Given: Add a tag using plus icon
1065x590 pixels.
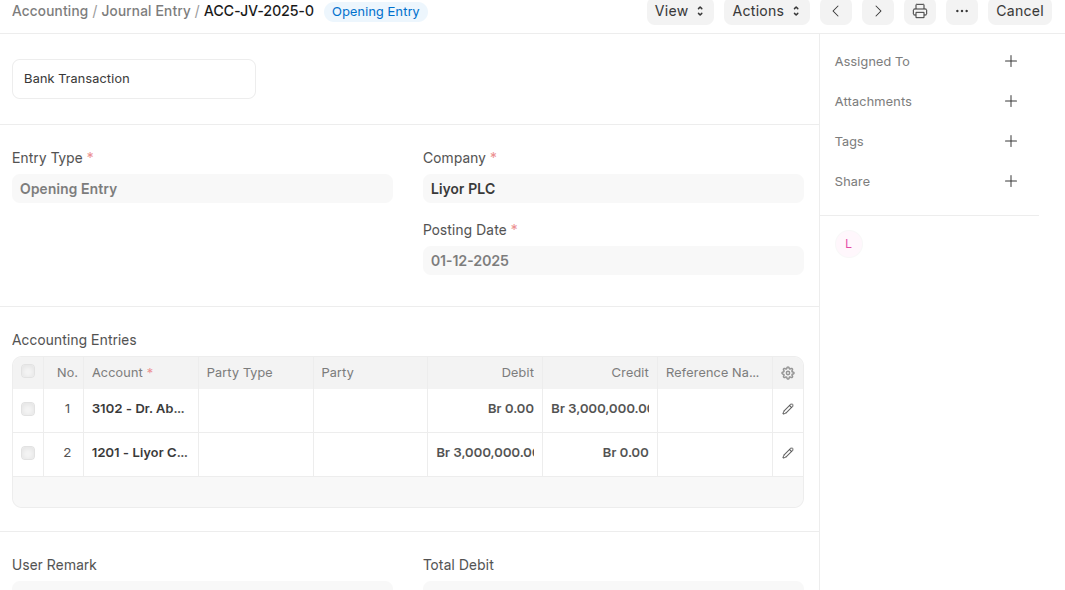Looking at the screenshot, I should click(1010, 141).
